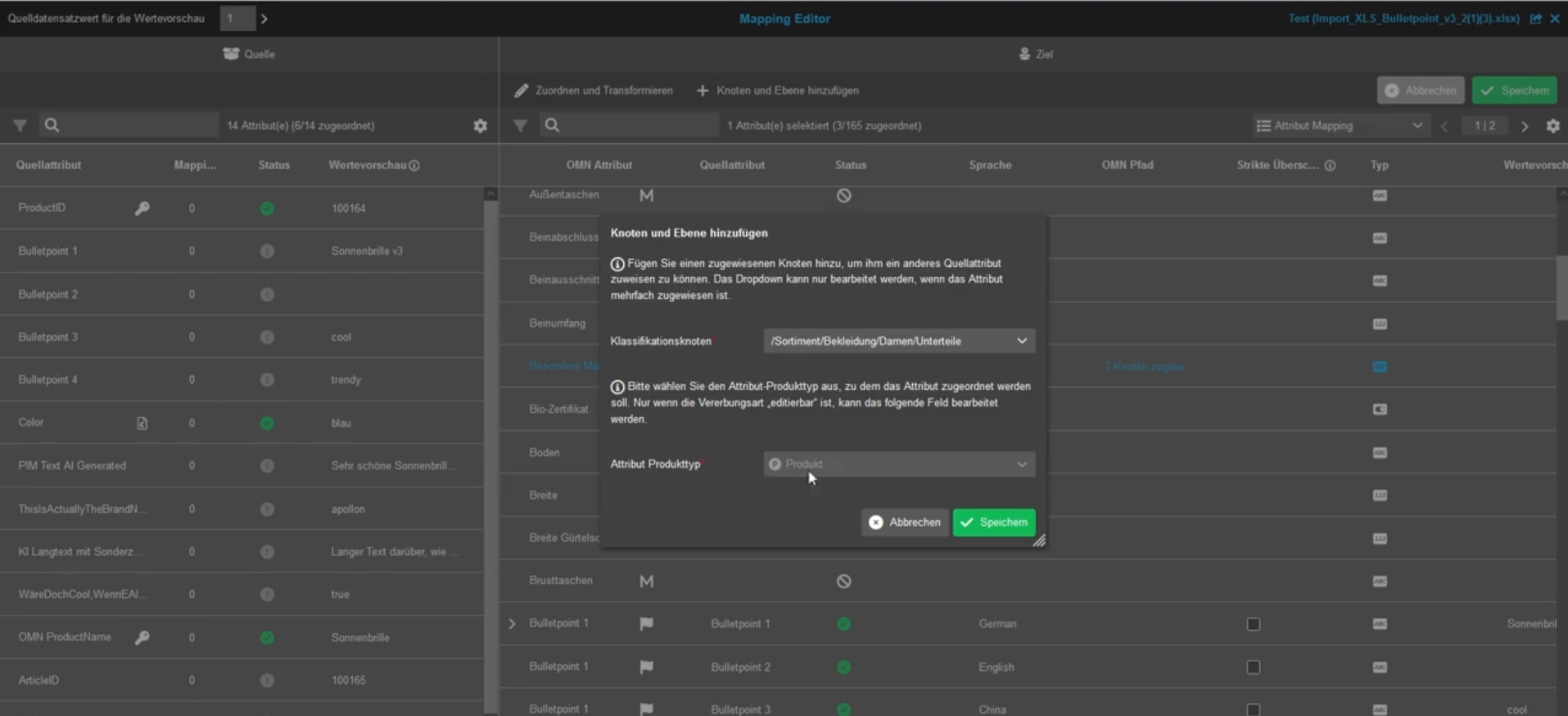This screenshot has height=716, width=1568.
Task: Click the document icon beside Color
Action: pos(142,423)
